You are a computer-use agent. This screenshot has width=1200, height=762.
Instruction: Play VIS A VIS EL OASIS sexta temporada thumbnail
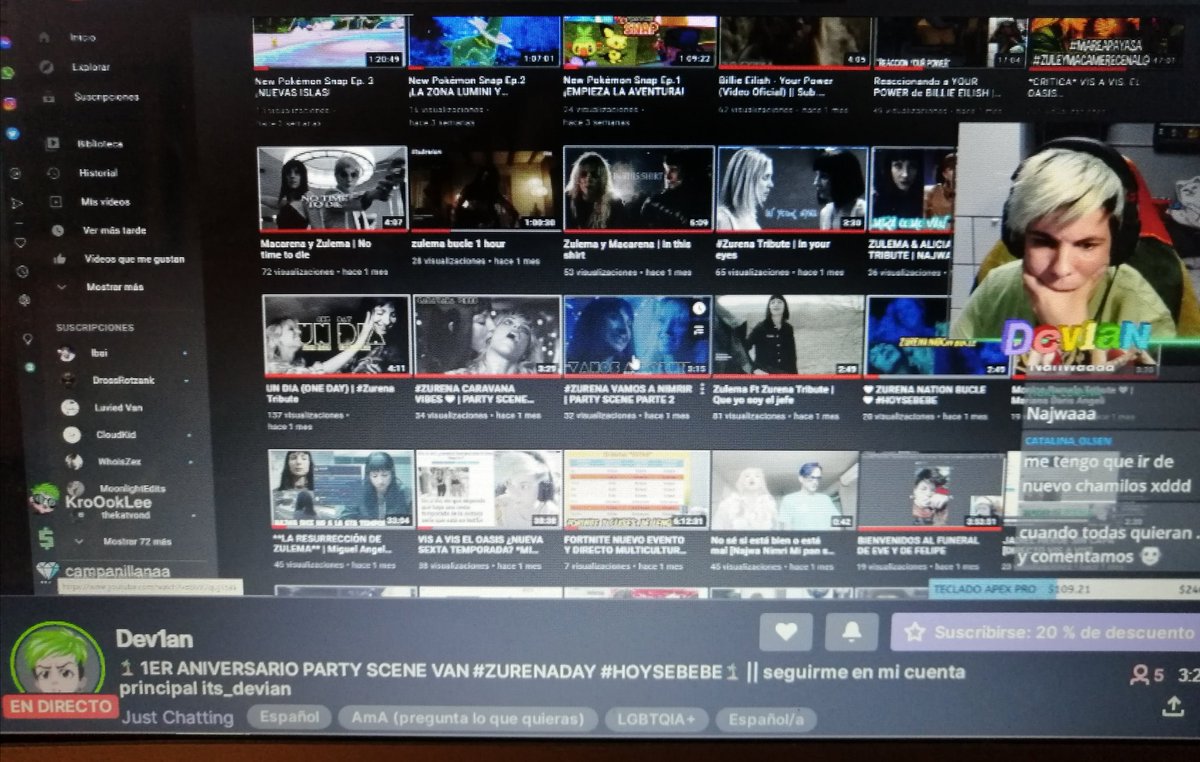(x=489, y=489)
